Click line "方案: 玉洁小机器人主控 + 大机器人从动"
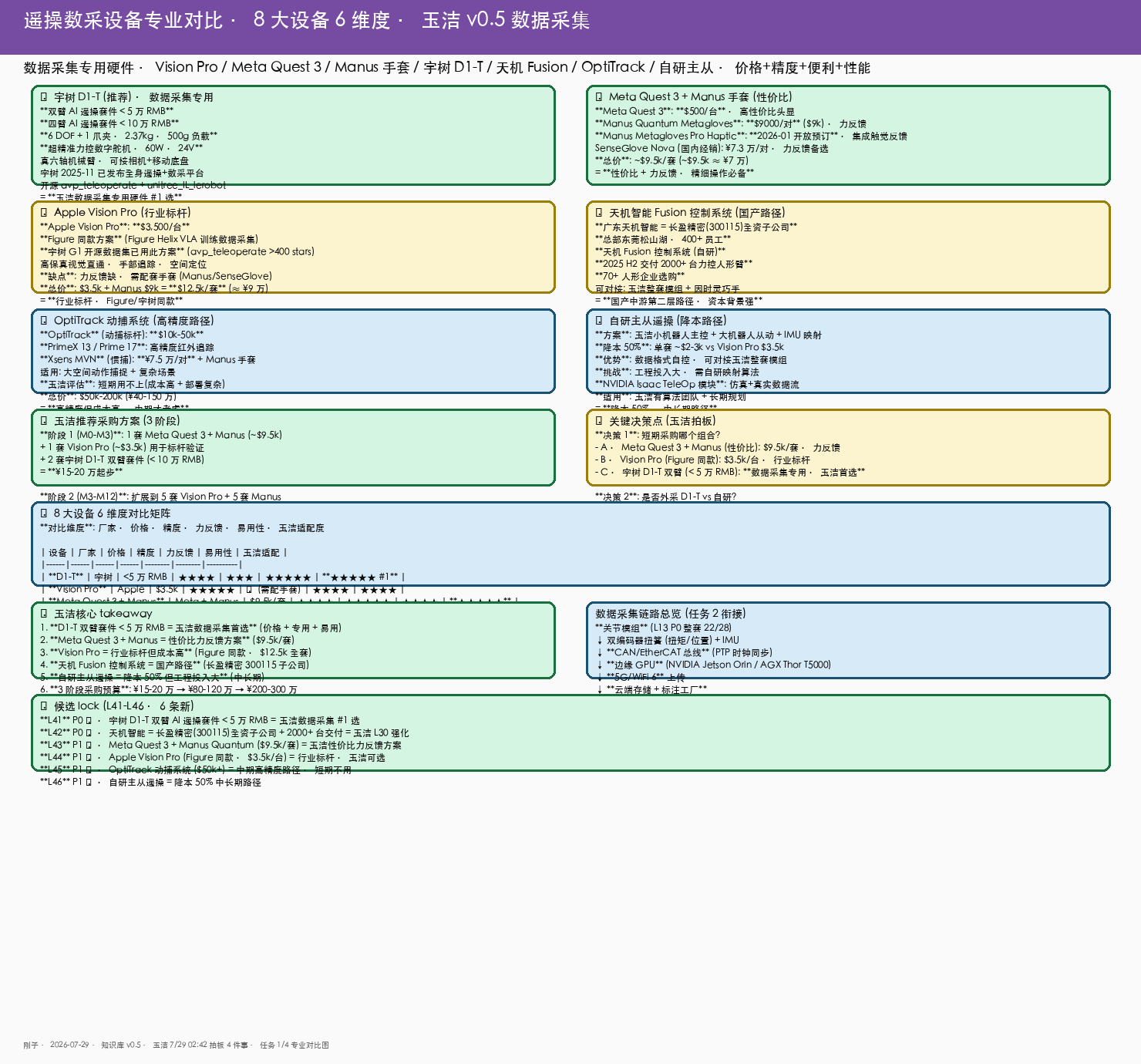Image resolution: width=1141 pixels, height=1064 pixels. point(708,335)
